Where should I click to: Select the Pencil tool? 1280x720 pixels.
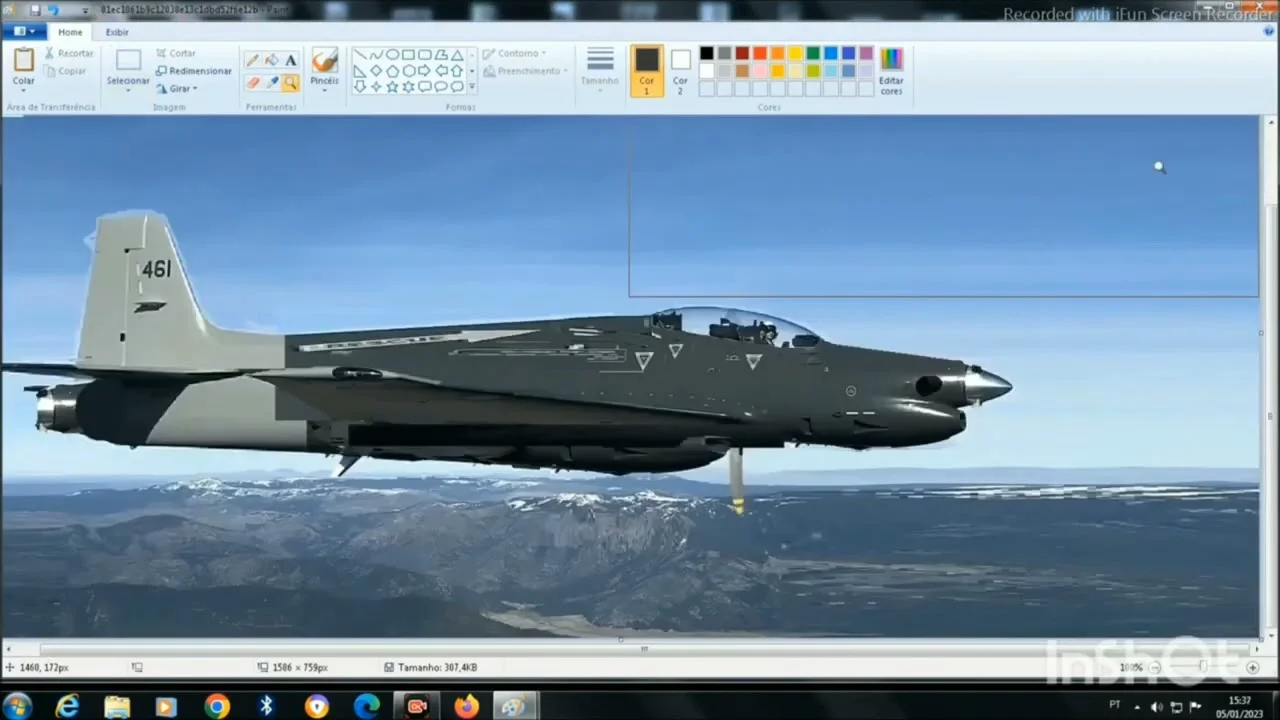point(253,60)
